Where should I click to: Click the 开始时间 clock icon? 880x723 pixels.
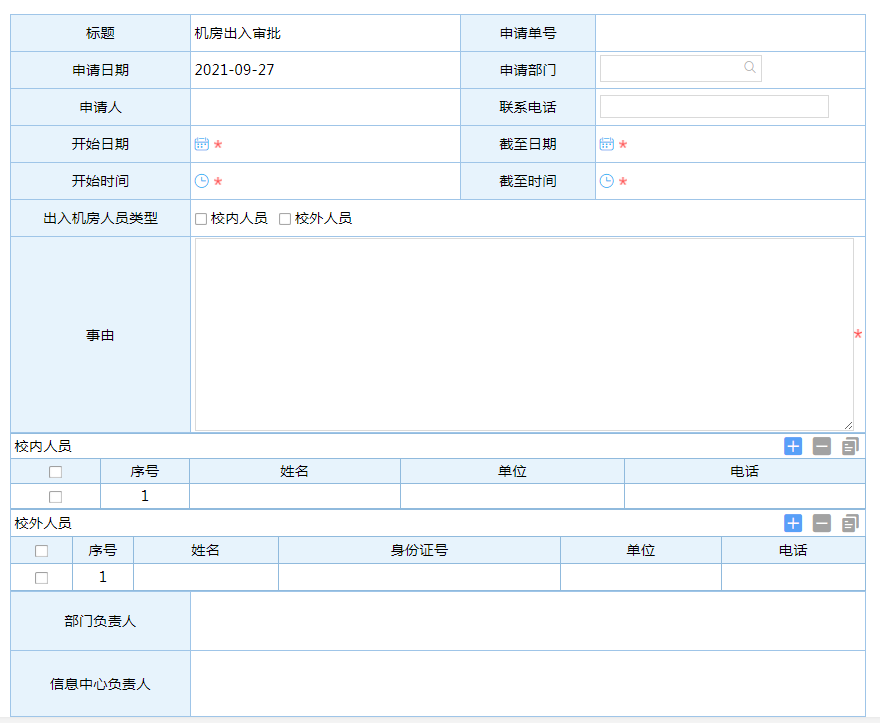201,181
